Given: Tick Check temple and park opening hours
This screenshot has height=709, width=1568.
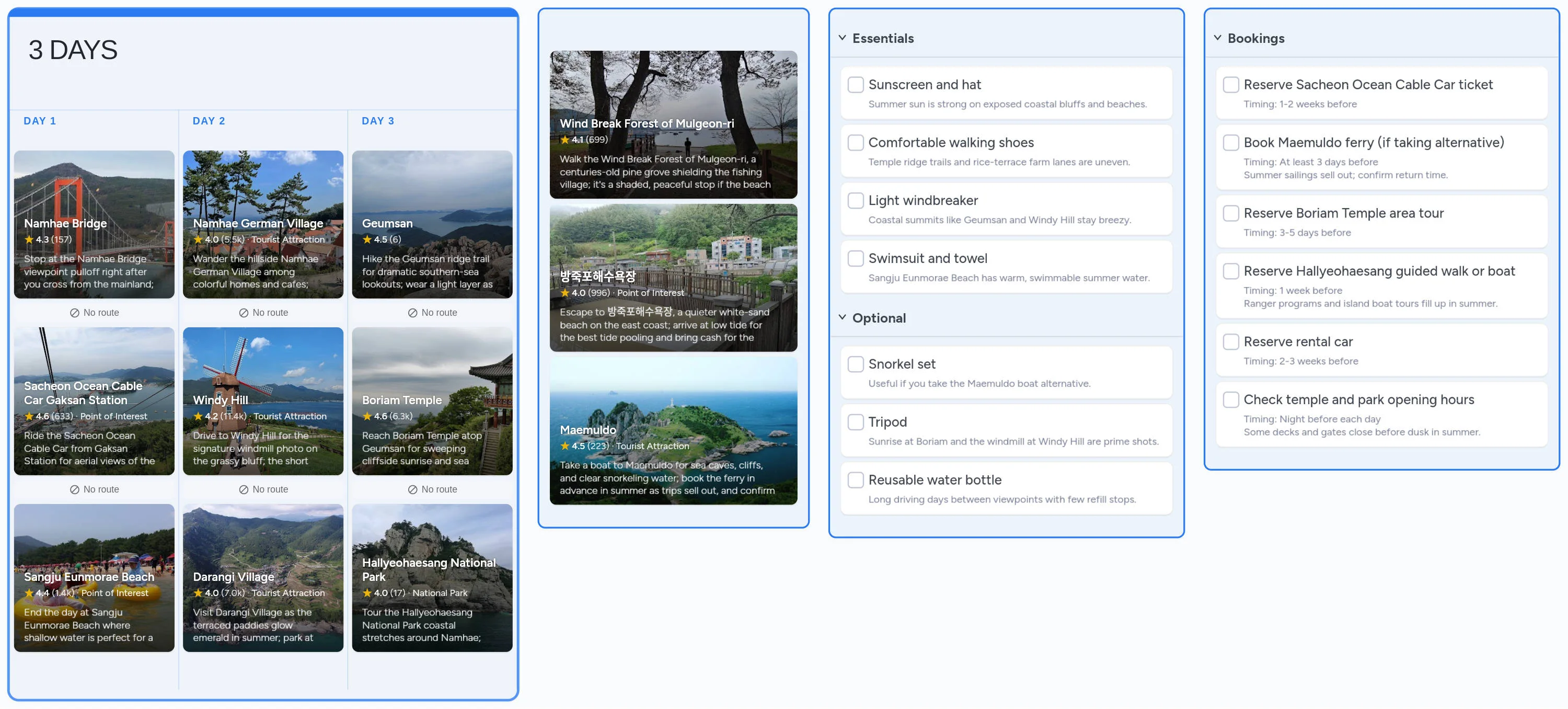Looking at the screenshot, I should point(1231,399).
